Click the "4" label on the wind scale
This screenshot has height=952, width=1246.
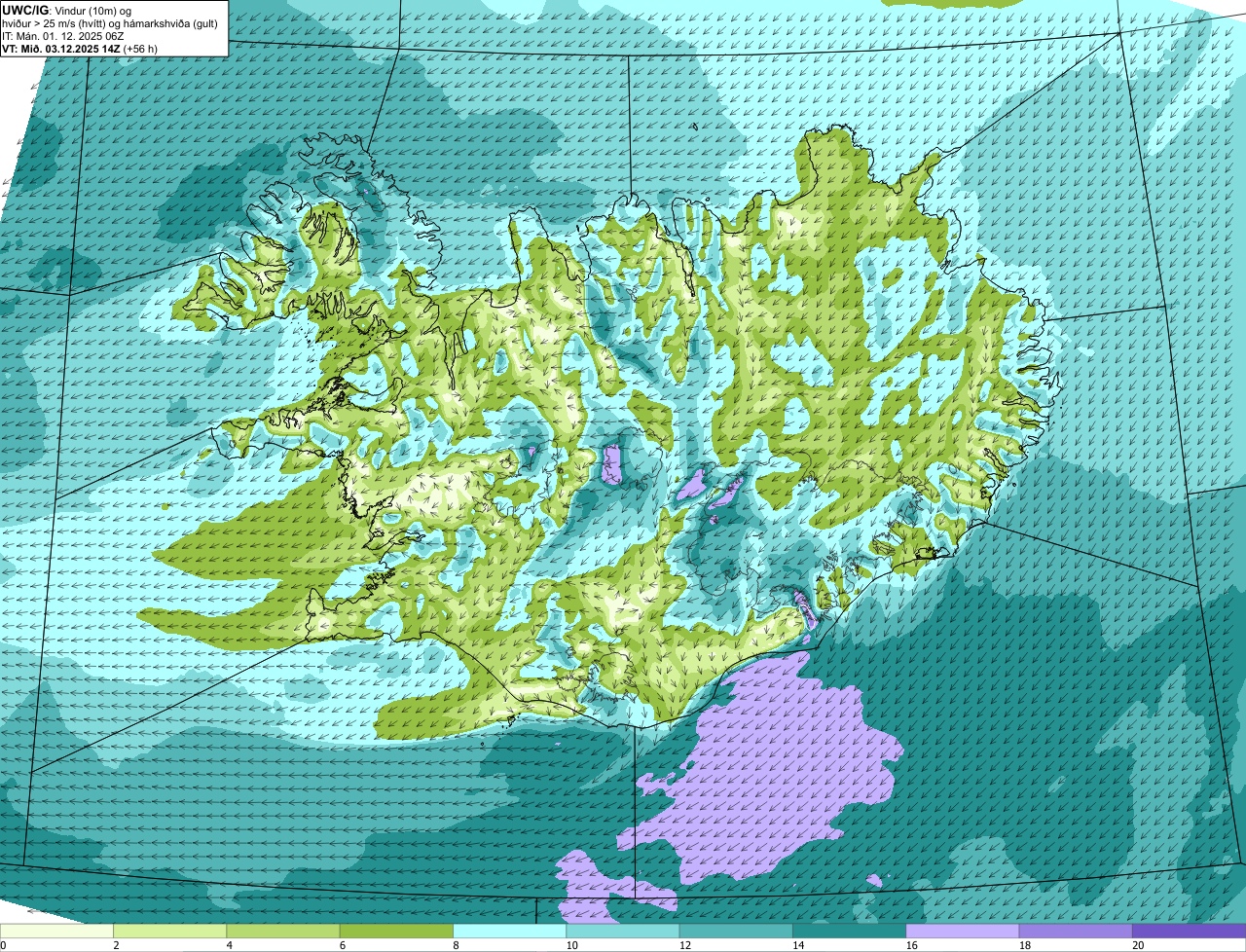[x=229, y=945]
